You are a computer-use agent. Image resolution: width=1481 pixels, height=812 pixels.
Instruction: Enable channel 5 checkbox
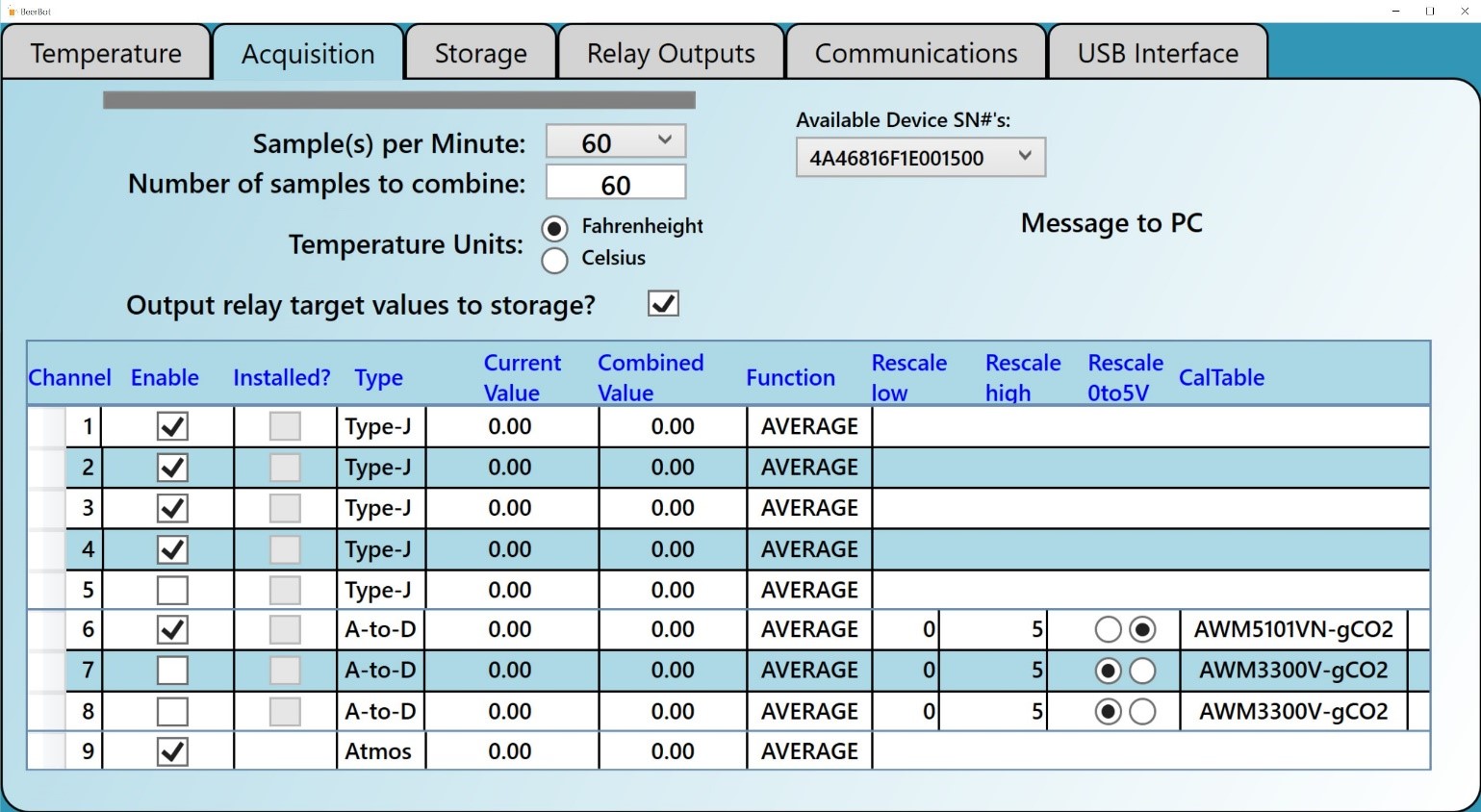click(172, 590)
